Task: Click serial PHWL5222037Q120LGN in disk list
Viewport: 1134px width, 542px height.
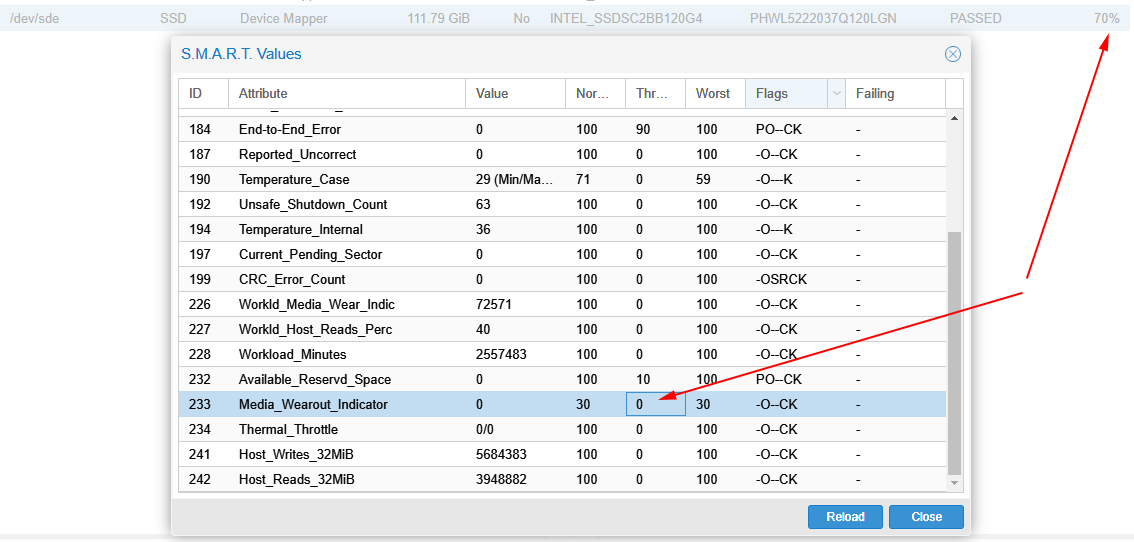Action: 823,19
